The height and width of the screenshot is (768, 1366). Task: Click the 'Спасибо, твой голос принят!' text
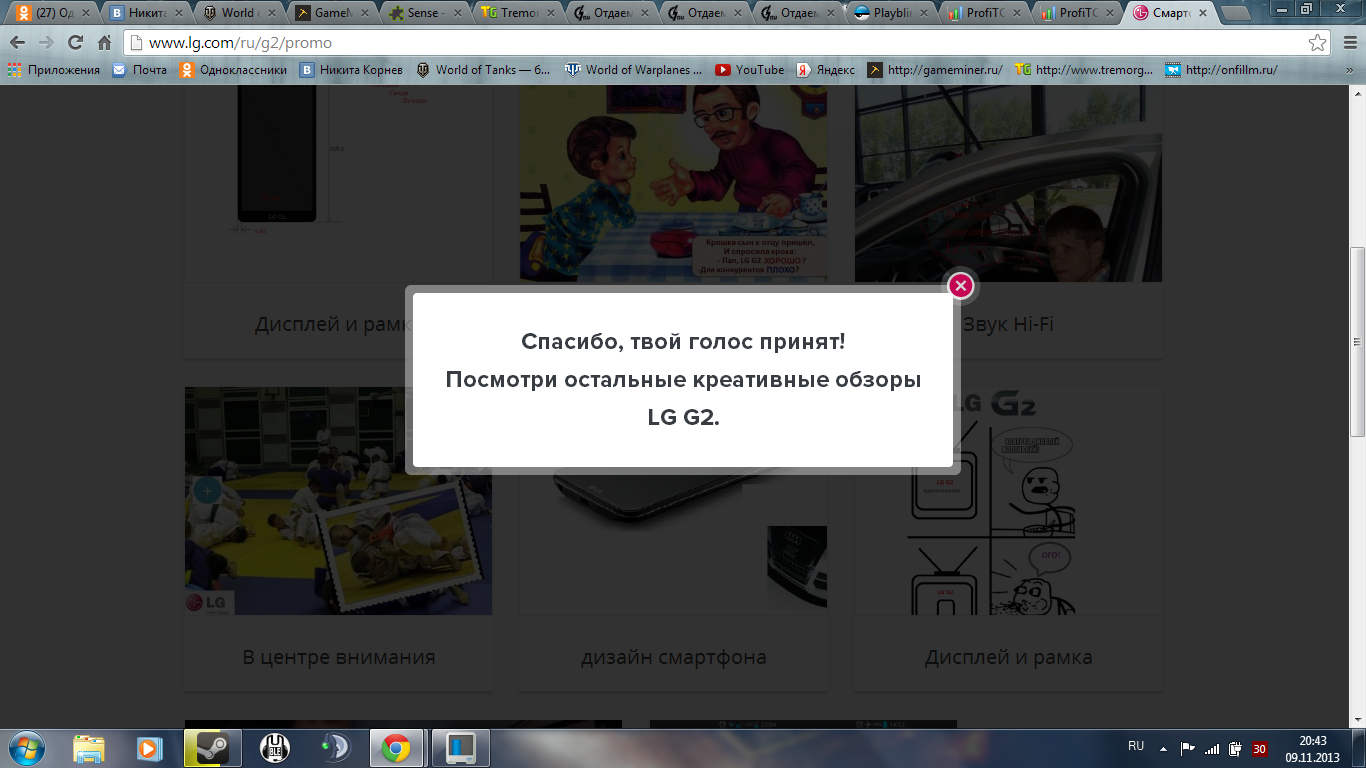click(x=683, y=341)
